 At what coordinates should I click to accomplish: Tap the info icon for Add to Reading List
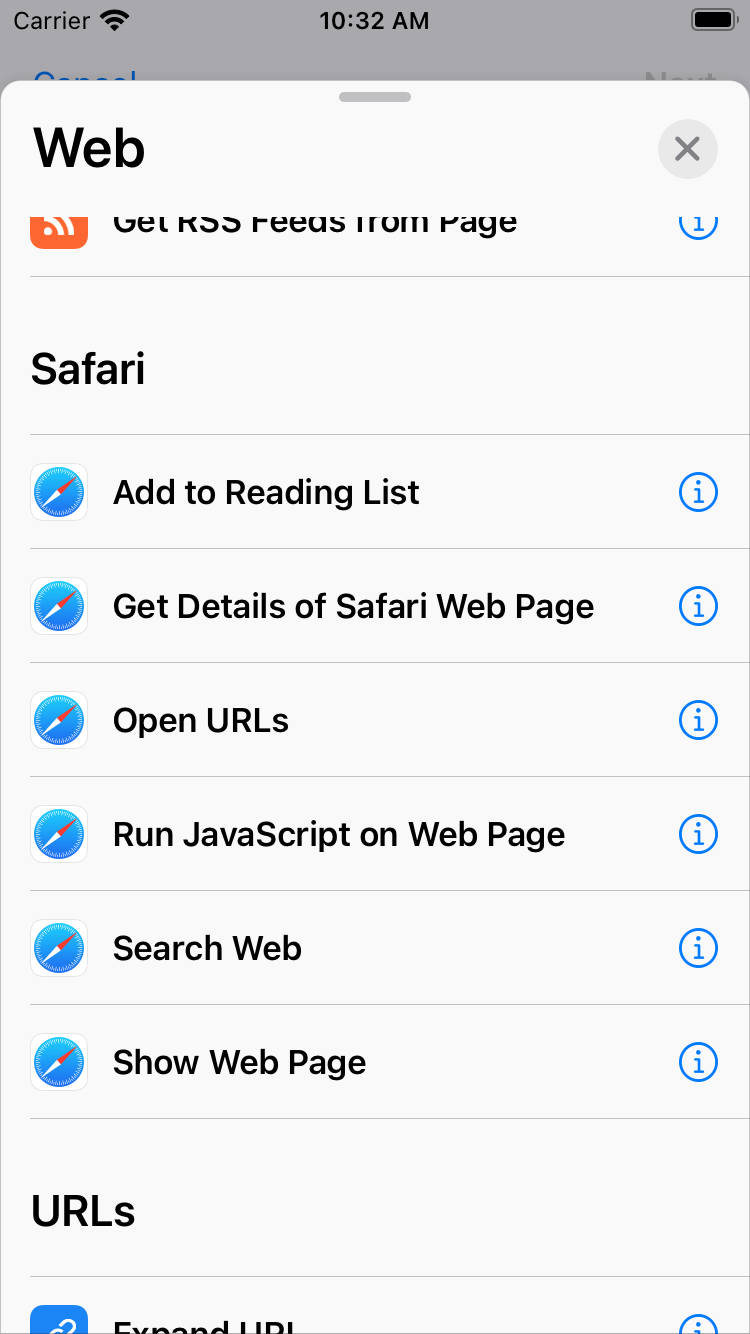point(698,492)
